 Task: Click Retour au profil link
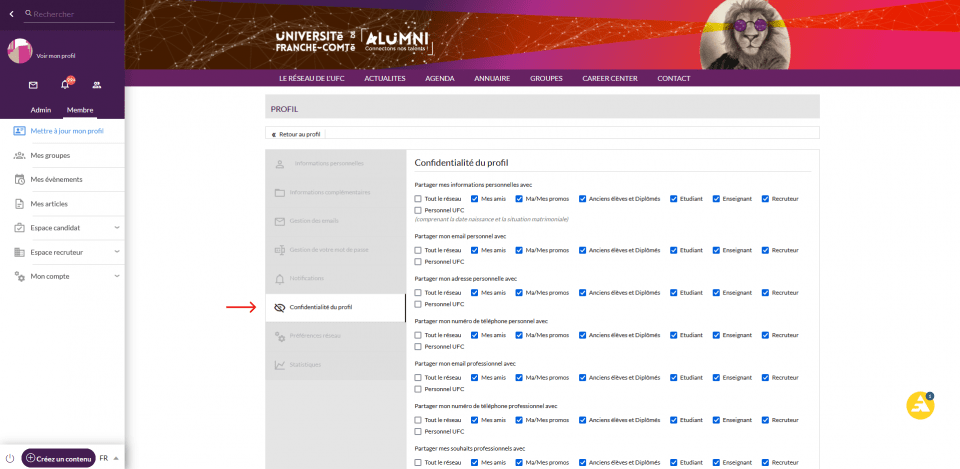[296, 134]
